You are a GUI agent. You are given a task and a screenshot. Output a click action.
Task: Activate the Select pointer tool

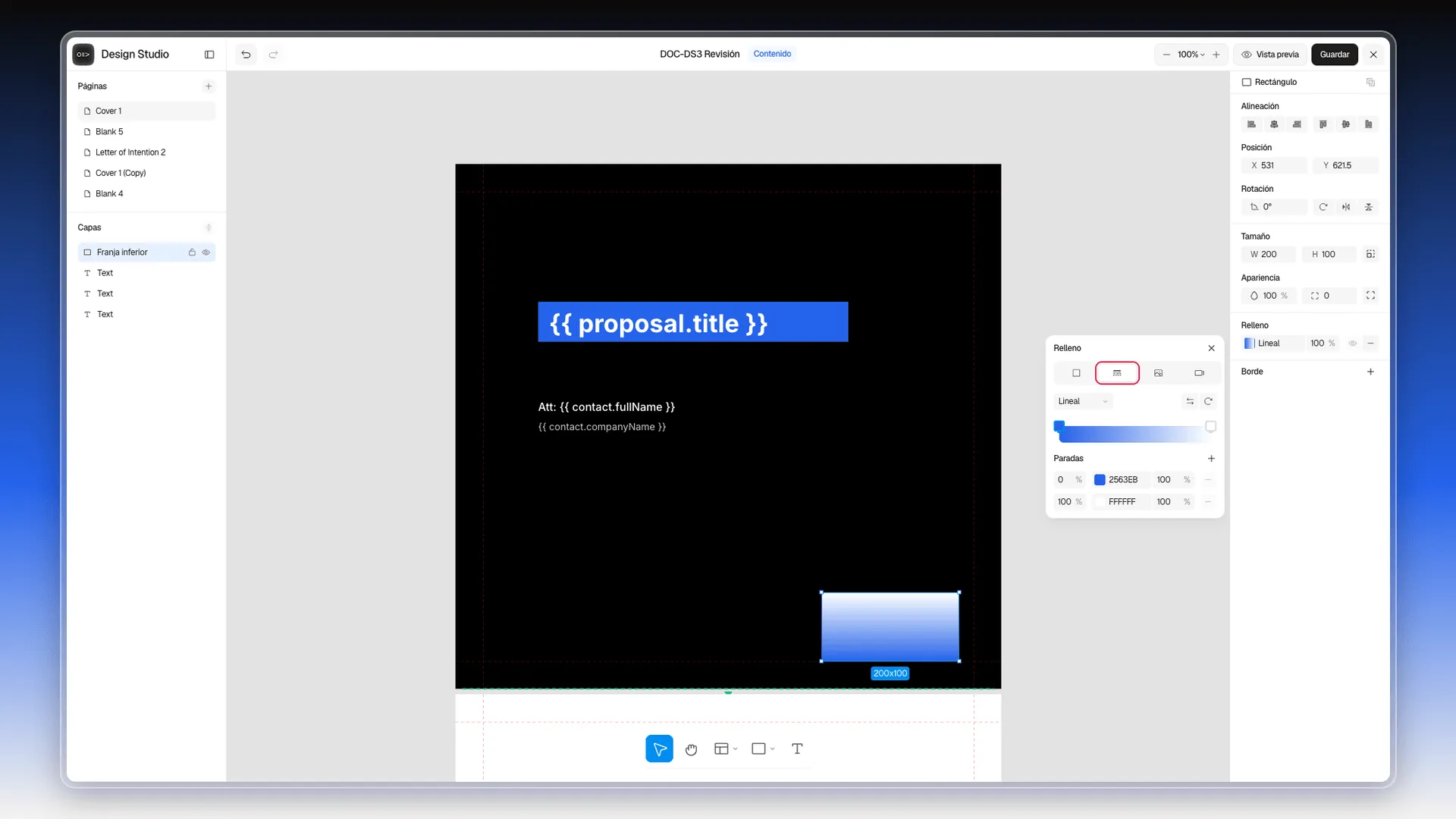click(x=659, y=749)
